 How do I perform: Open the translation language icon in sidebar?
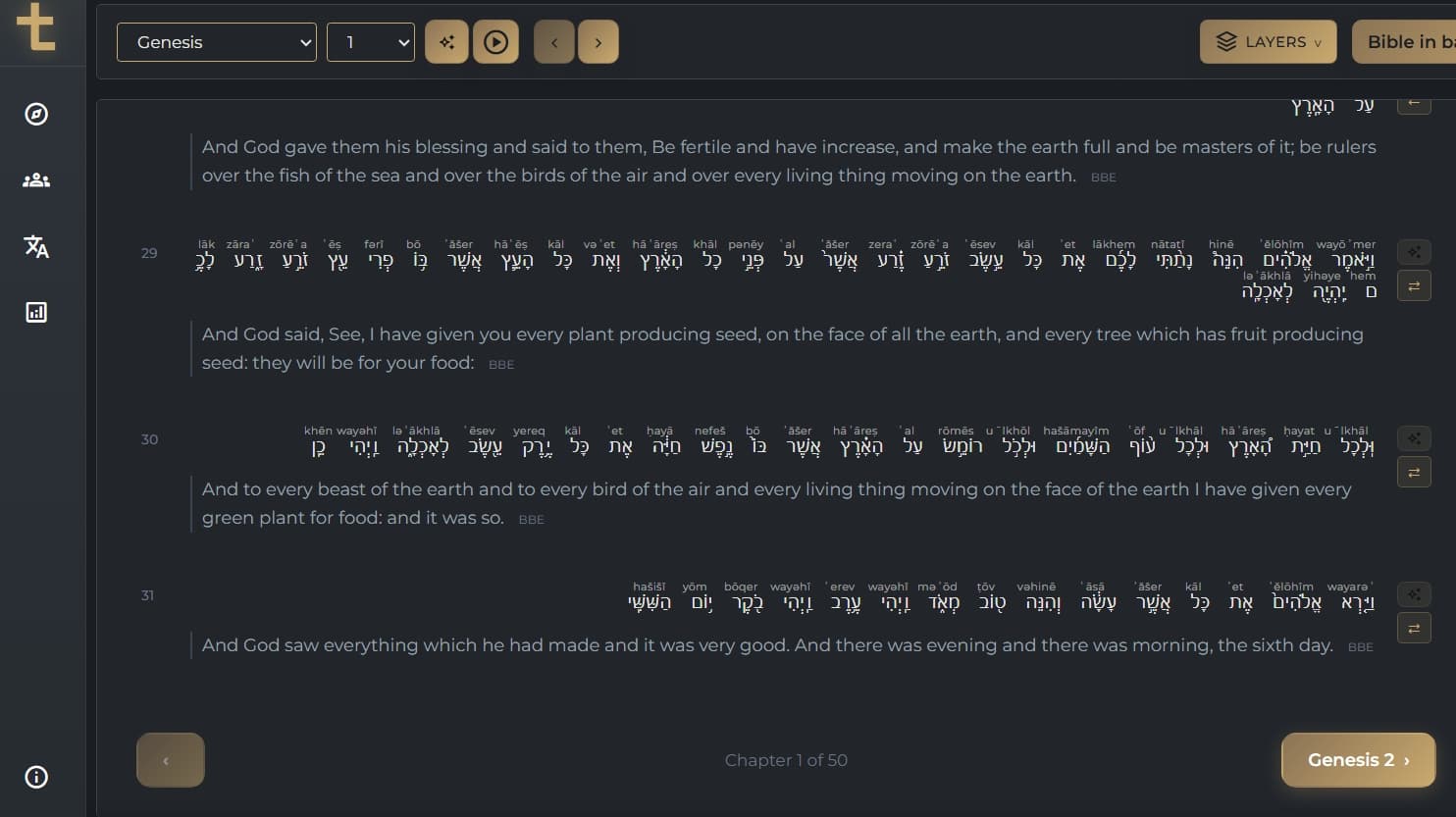(x=36, y=247)
